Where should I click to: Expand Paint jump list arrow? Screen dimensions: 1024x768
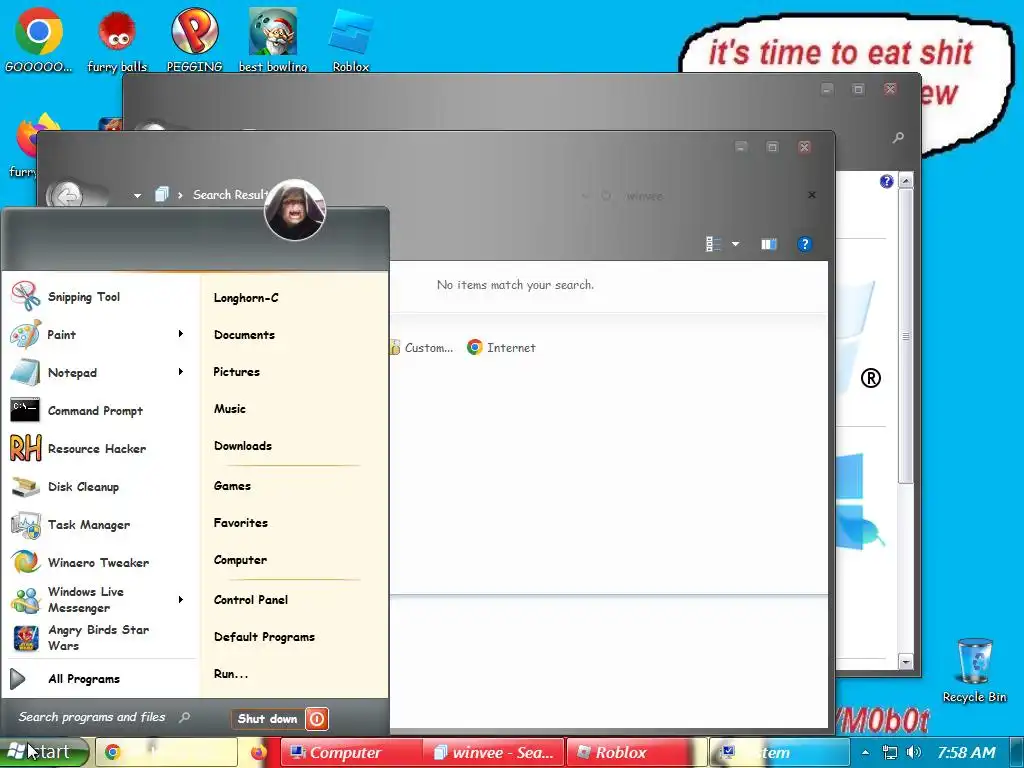(x=181, y=334)
